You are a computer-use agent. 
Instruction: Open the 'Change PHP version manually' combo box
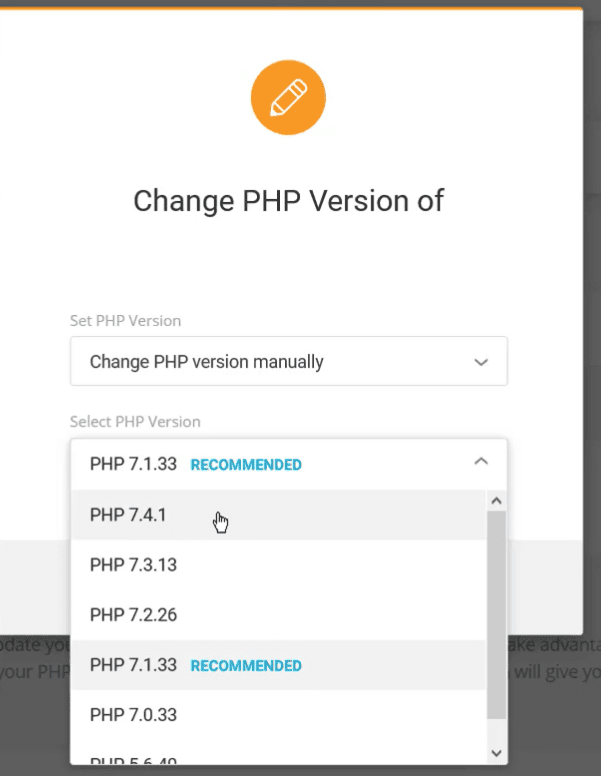tap(288, 361)
